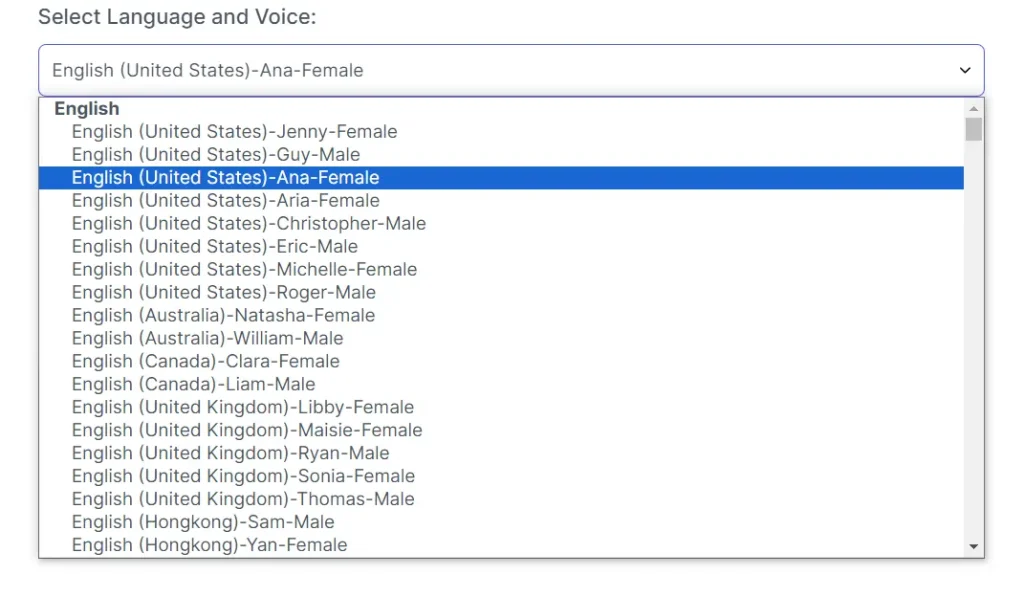The image size is (1024, 597).
Task: Choose the English (United Kingdom)-Libby-Female voice
Action: point(242,407)
